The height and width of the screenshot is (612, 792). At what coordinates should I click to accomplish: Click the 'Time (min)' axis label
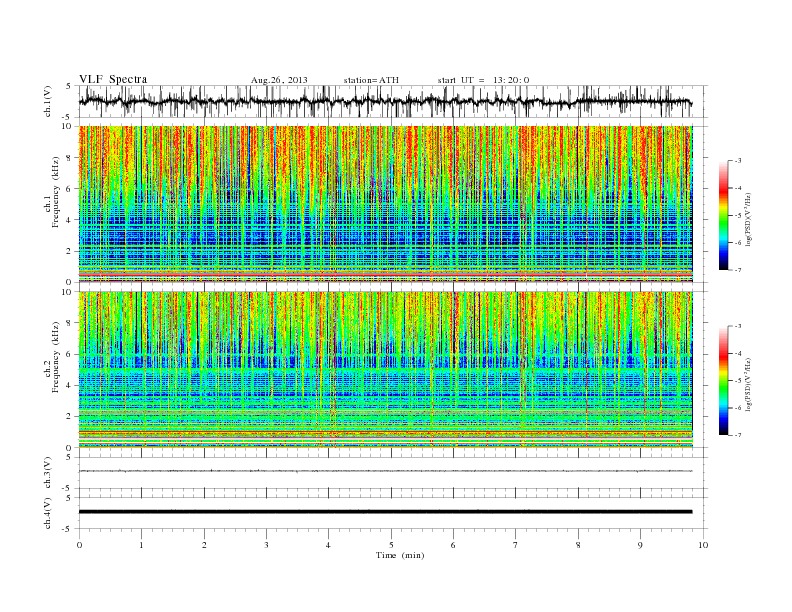pos(400,555)
